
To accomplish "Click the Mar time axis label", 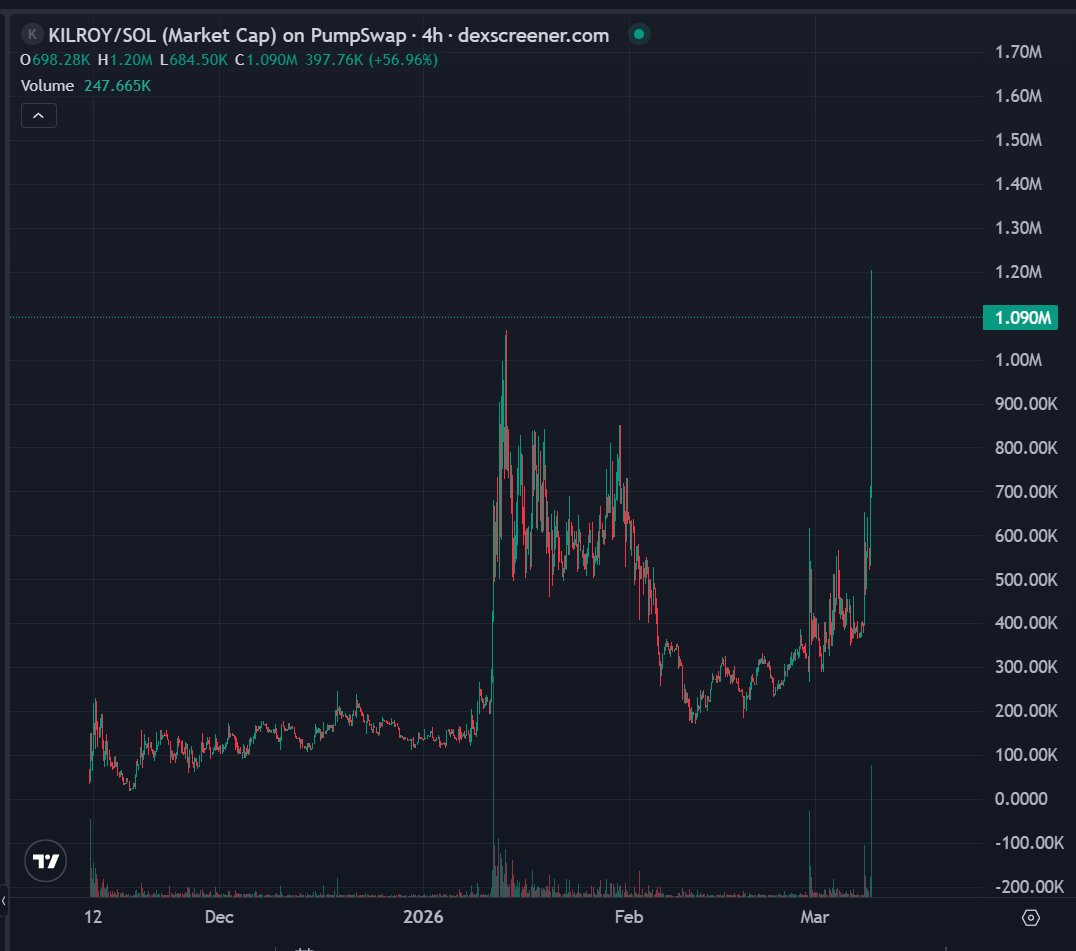I will tap(815, 917).
